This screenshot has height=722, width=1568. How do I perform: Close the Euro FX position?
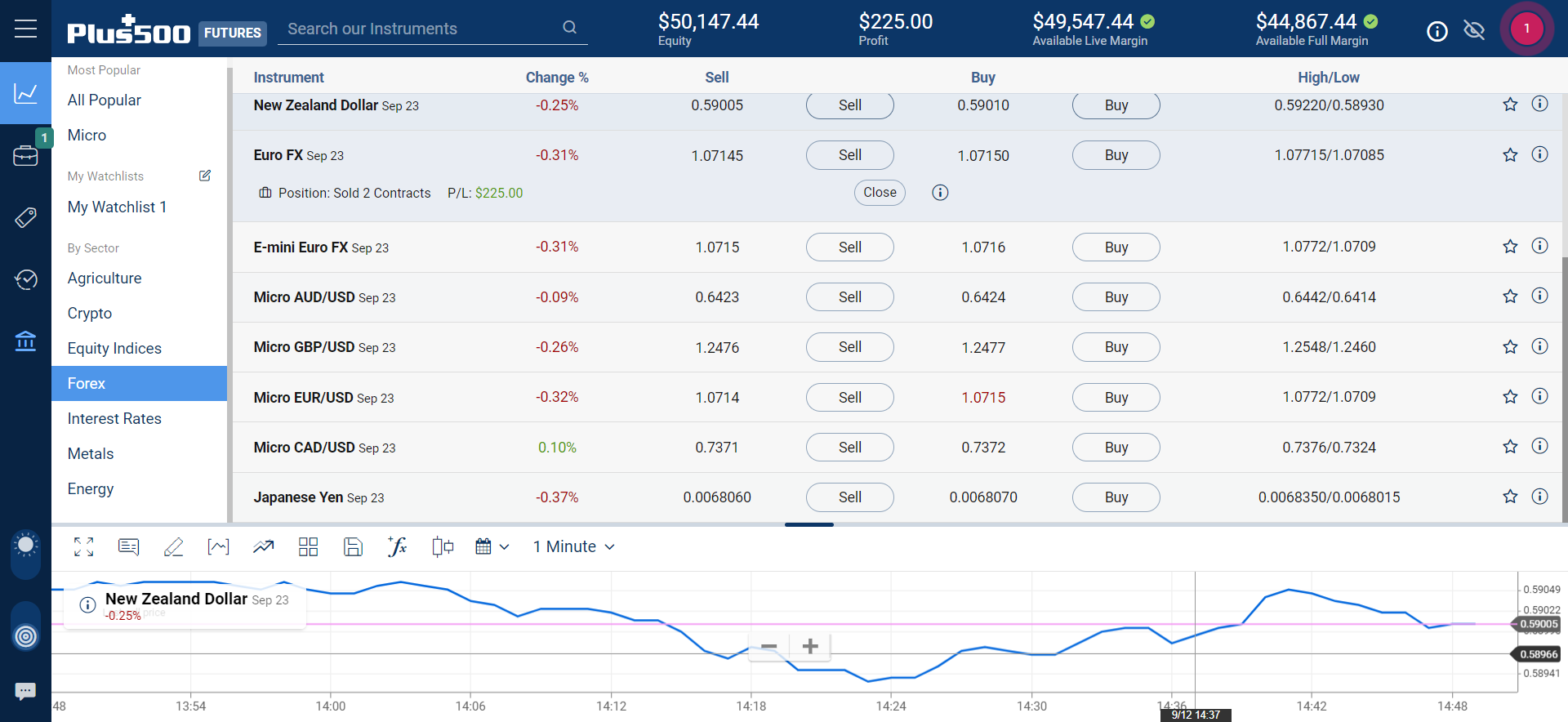[880, 193]
